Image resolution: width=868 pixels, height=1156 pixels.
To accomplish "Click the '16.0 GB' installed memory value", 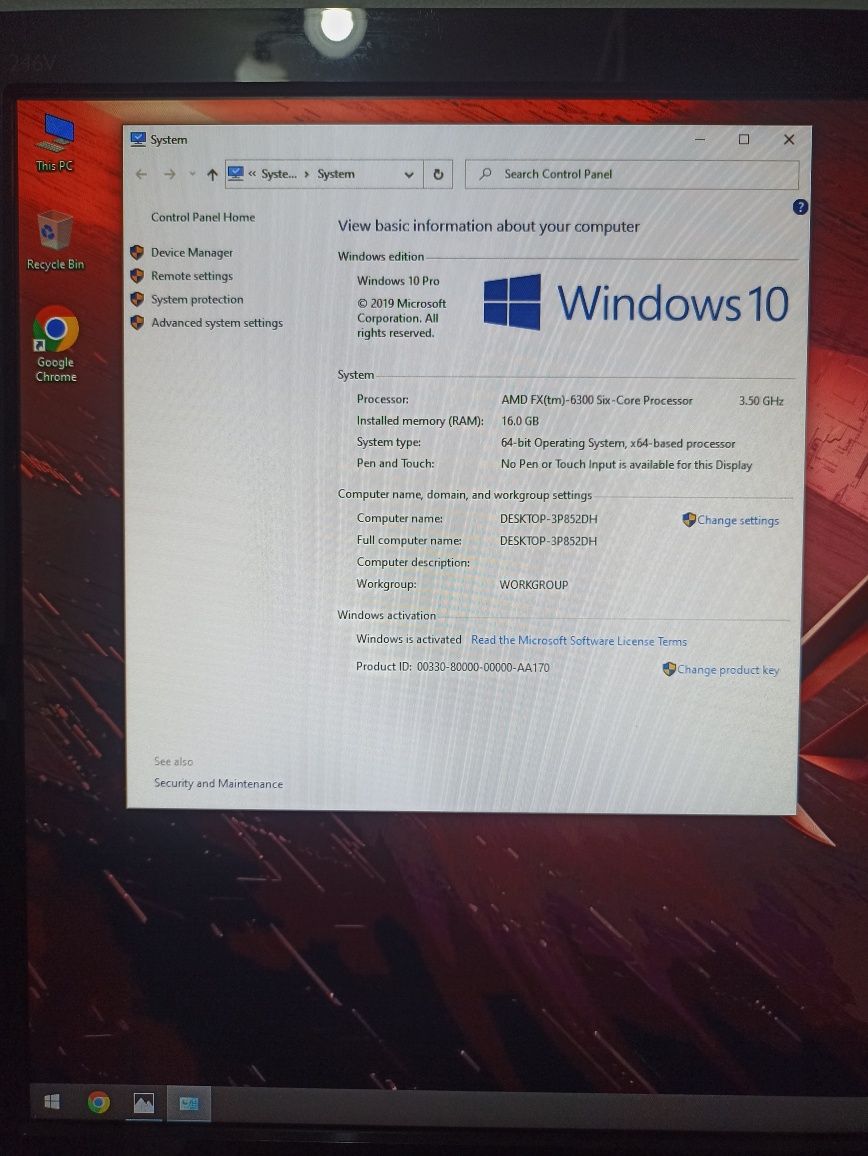I will tap(520, 421).
